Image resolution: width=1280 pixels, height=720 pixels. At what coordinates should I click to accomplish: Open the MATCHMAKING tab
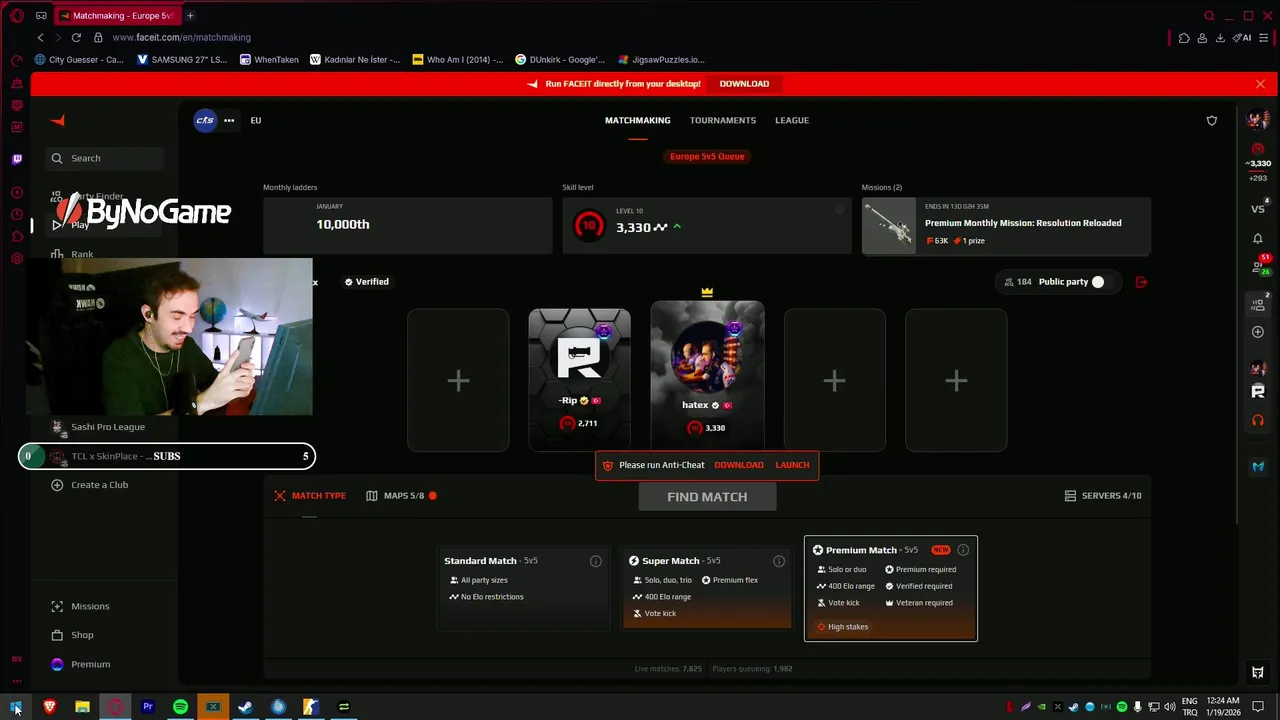(x=637, y=120)
